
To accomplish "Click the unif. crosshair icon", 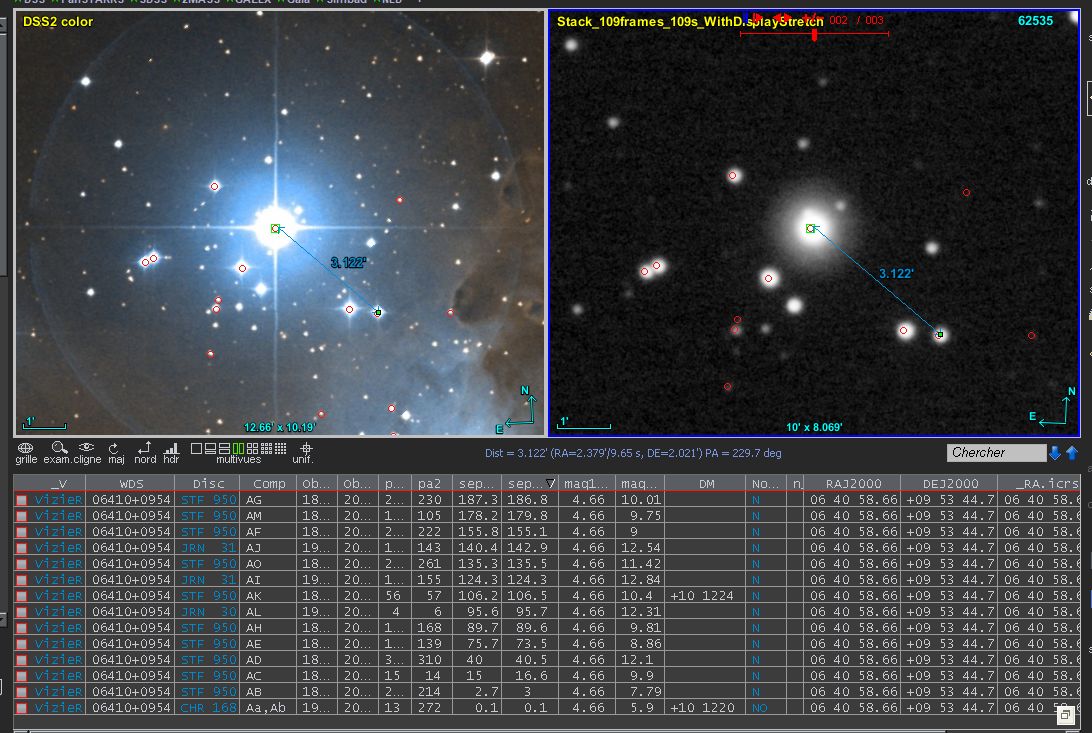I will [307, 448].
